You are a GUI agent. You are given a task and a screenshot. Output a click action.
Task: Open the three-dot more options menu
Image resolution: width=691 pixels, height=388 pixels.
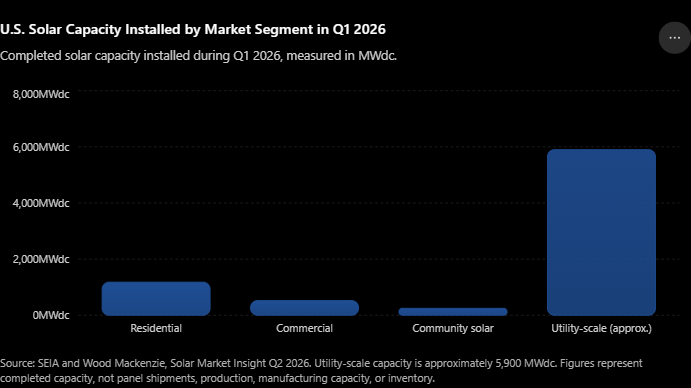coord(674,38)
